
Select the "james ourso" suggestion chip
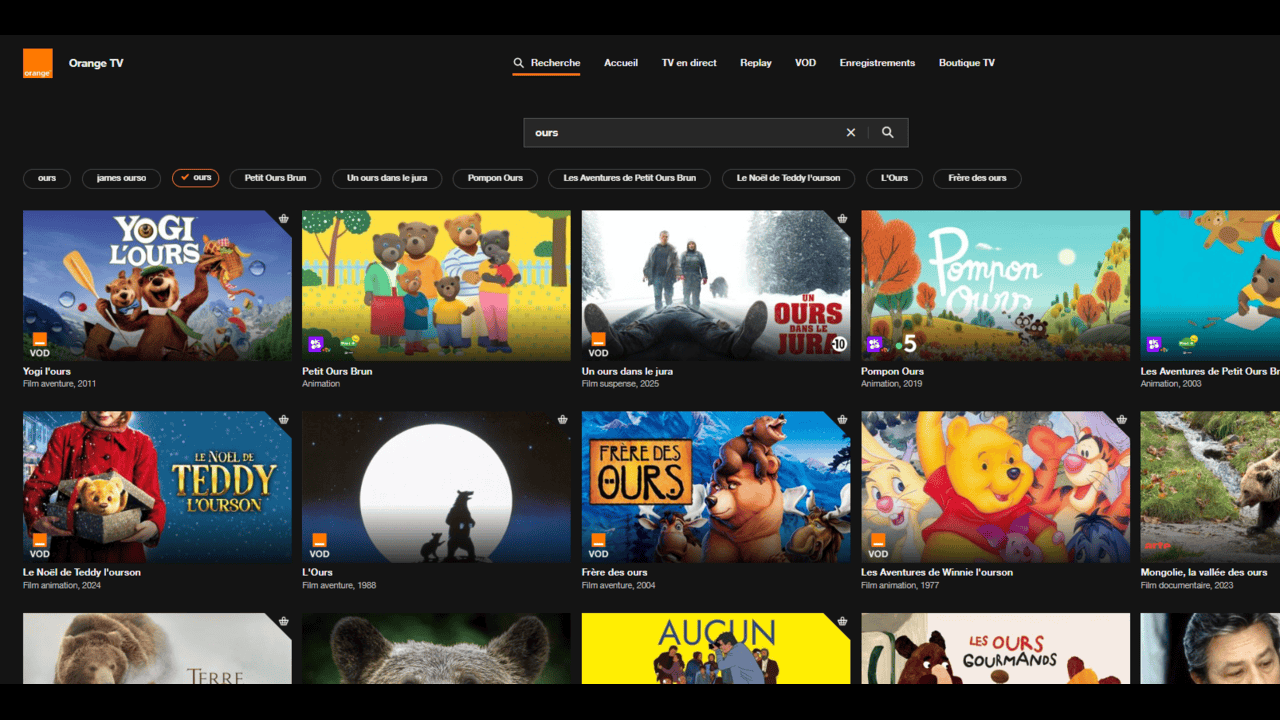coord(121,178)
